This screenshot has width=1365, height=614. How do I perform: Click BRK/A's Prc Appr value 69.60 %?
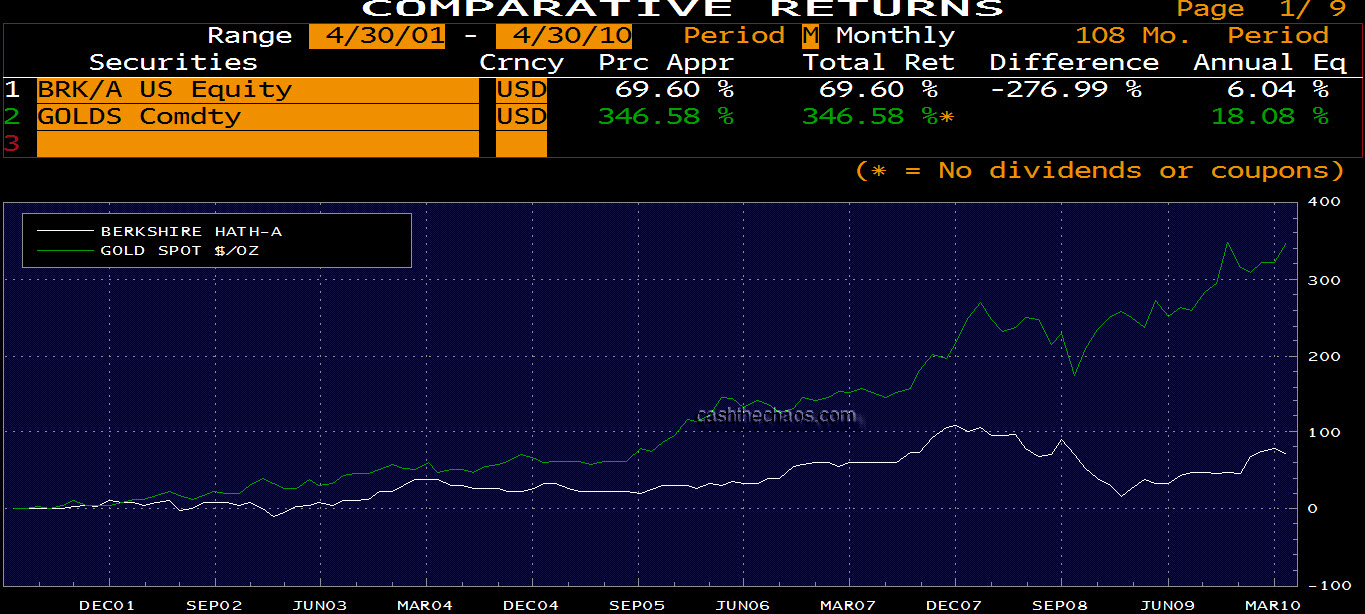[674, 90]
